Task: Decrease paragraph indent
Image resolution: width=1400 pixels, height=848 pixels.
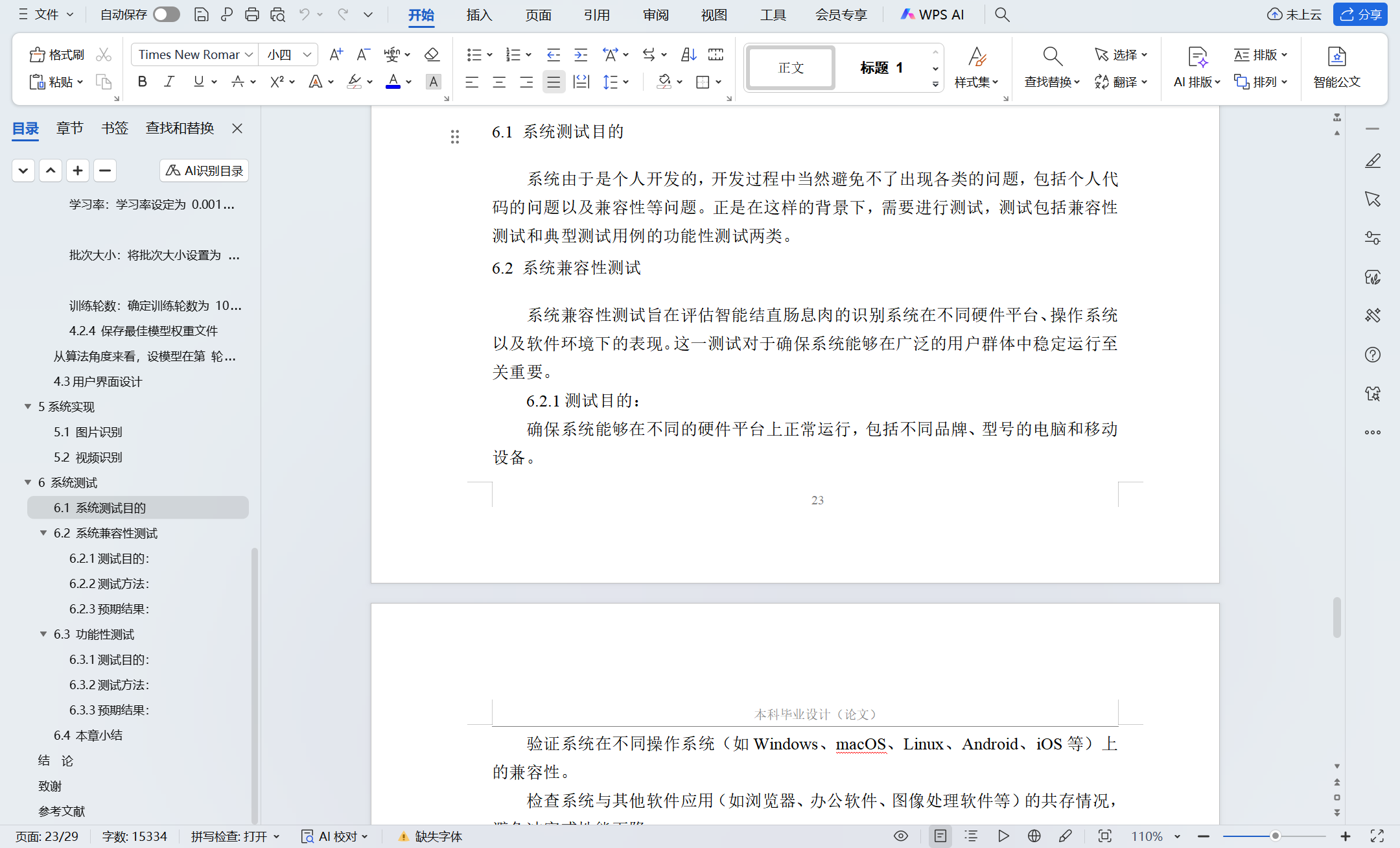Action: (x=554, y=54)
